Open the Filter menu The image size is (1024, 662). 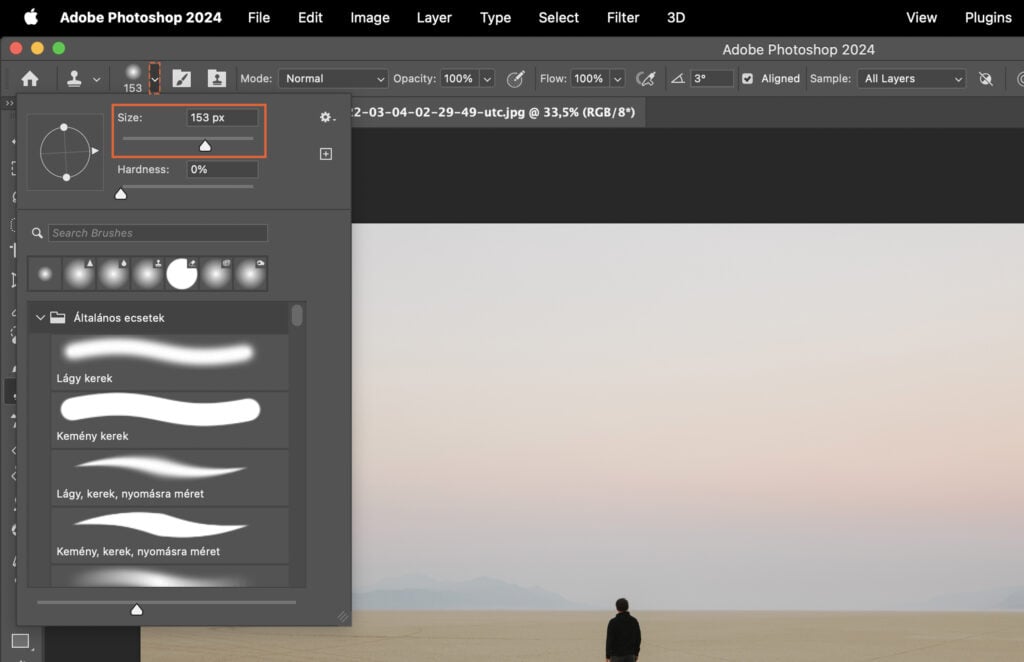tap(622, 17)
